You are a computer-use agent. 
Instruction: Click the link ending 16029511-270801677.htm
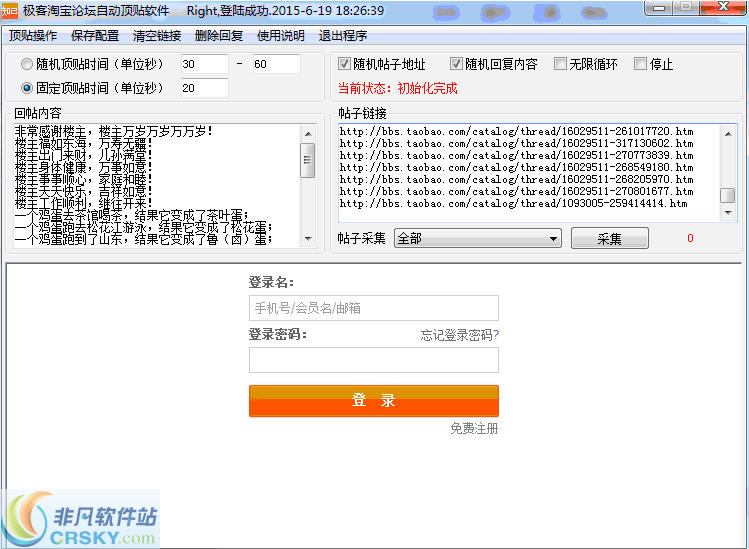pyautogui.click(x=516, y=191)
